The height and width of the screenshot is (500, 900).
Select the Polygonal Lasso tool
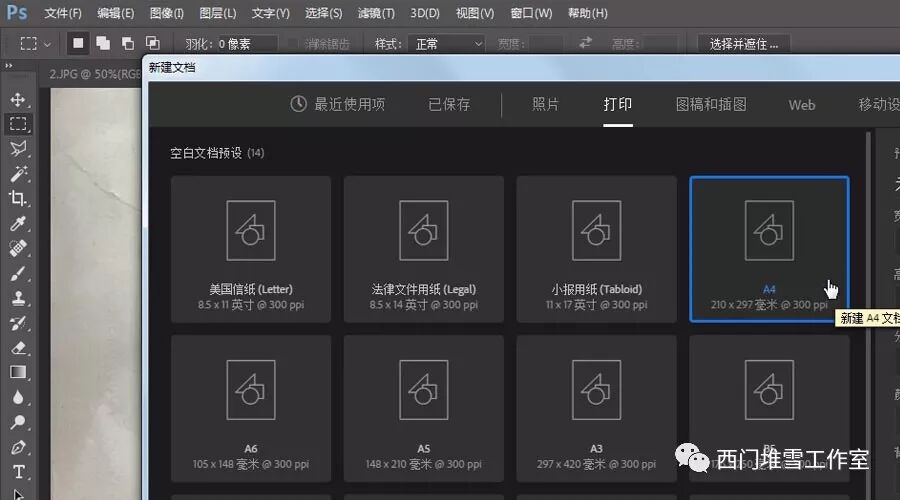18,149
